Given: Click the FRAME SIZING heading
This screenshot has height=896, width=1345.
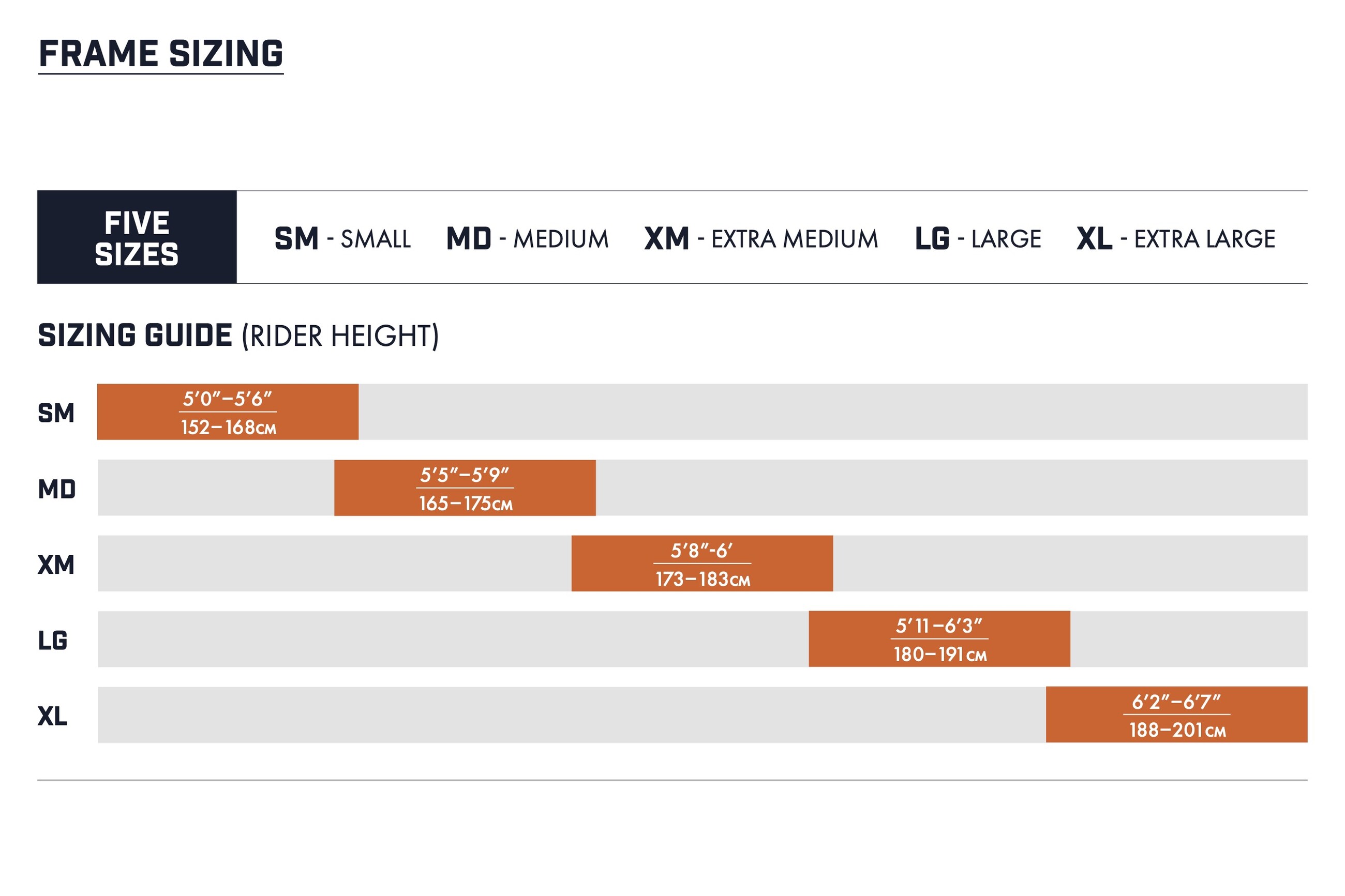Looking at the screenshot, I should (x=160, y=54).
